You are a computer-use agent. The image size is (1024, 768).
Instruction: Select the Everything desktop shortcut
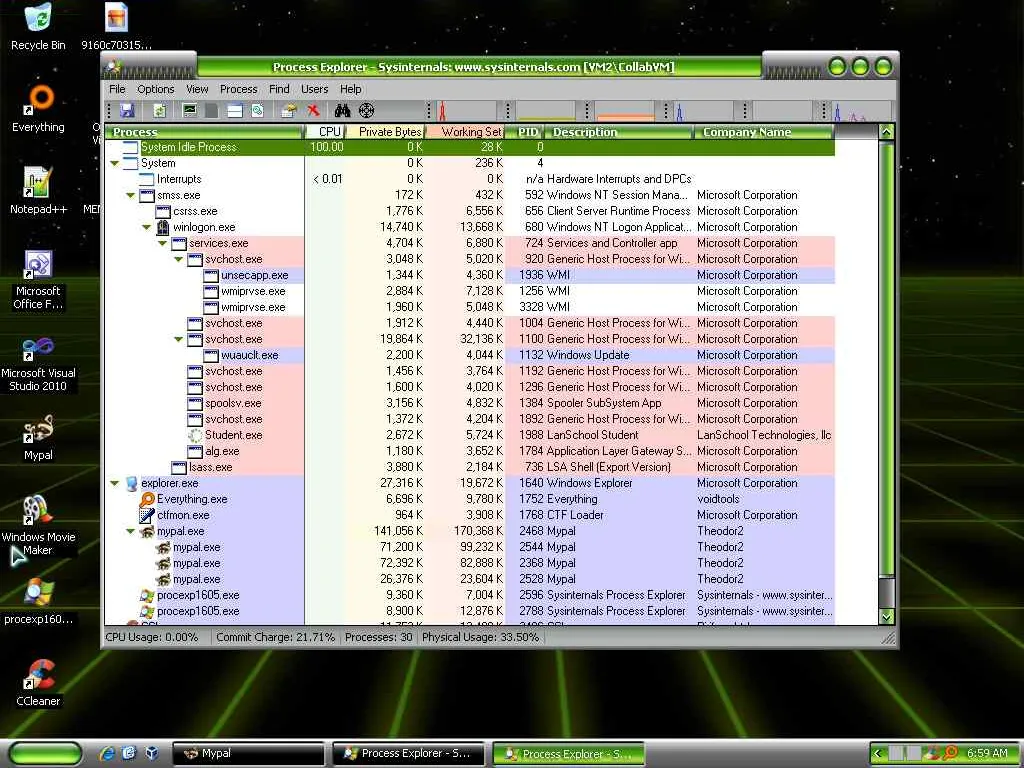(x=38, y=109)
